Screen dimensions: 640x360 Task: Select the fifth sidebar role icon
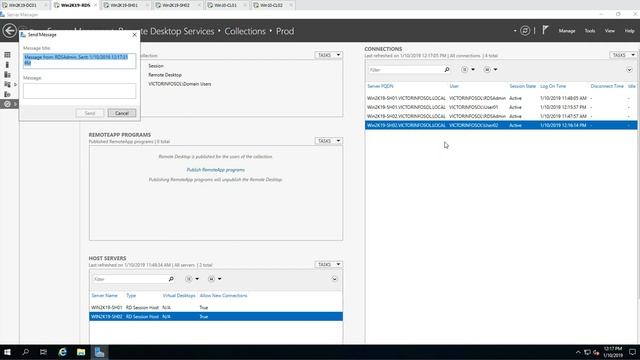click(x=7, y=94)
